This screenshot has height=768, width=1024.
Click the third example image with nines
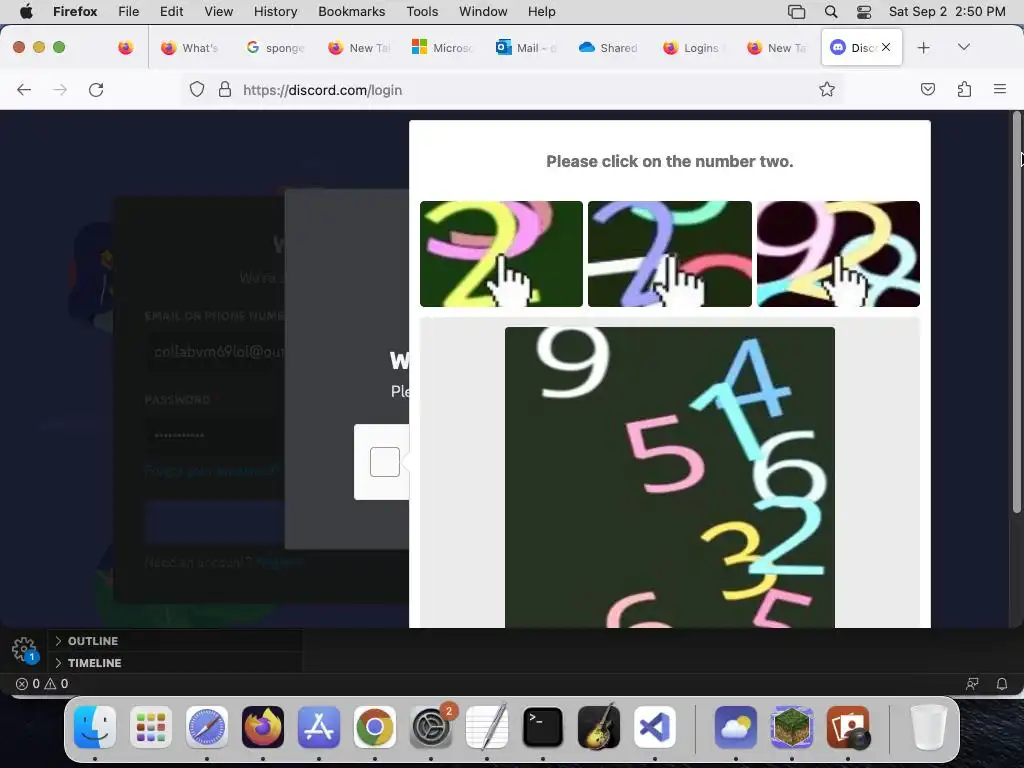click(x=838, y=253)
